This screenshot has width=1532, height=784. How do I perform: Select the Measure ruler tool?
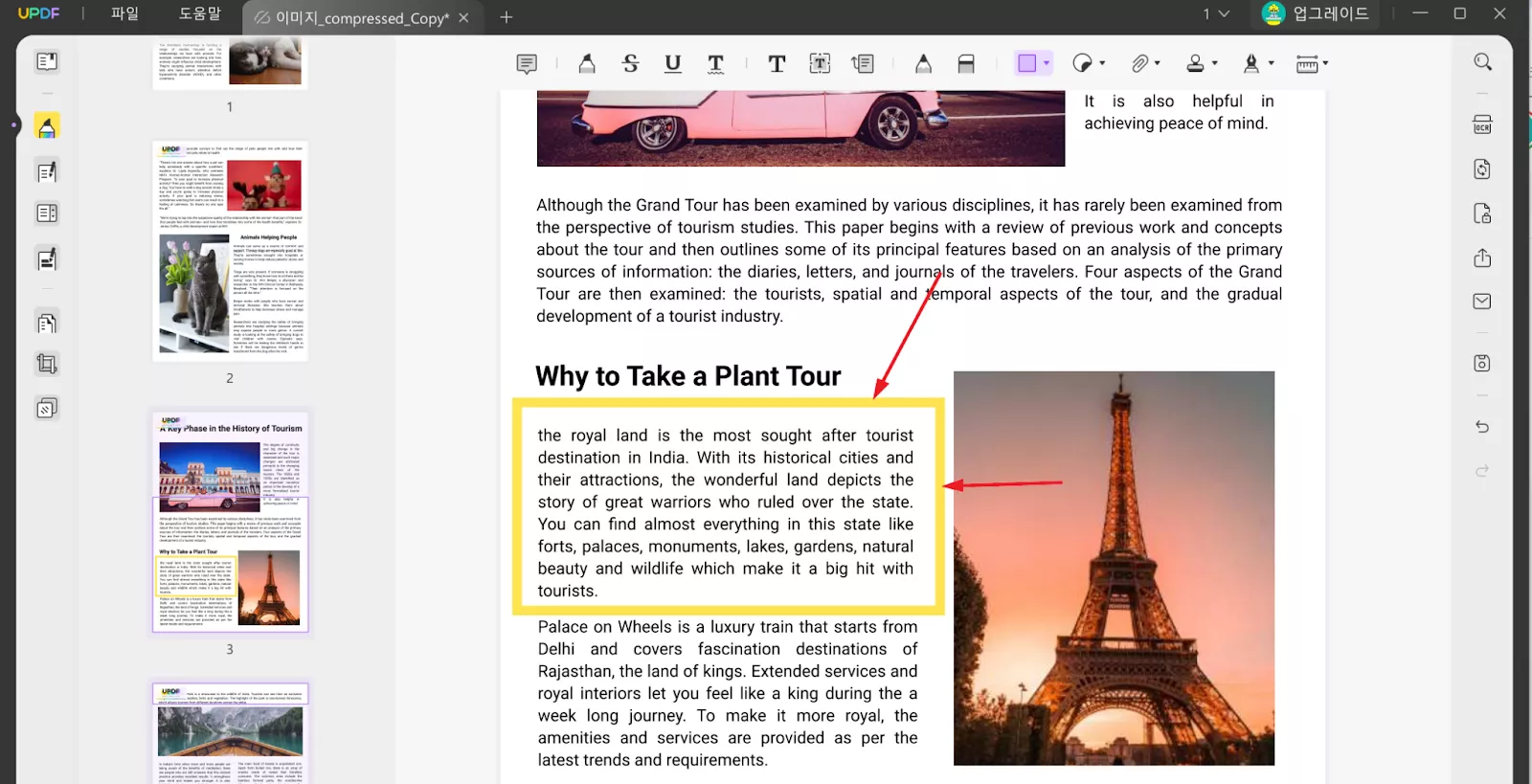[1307, 64]
